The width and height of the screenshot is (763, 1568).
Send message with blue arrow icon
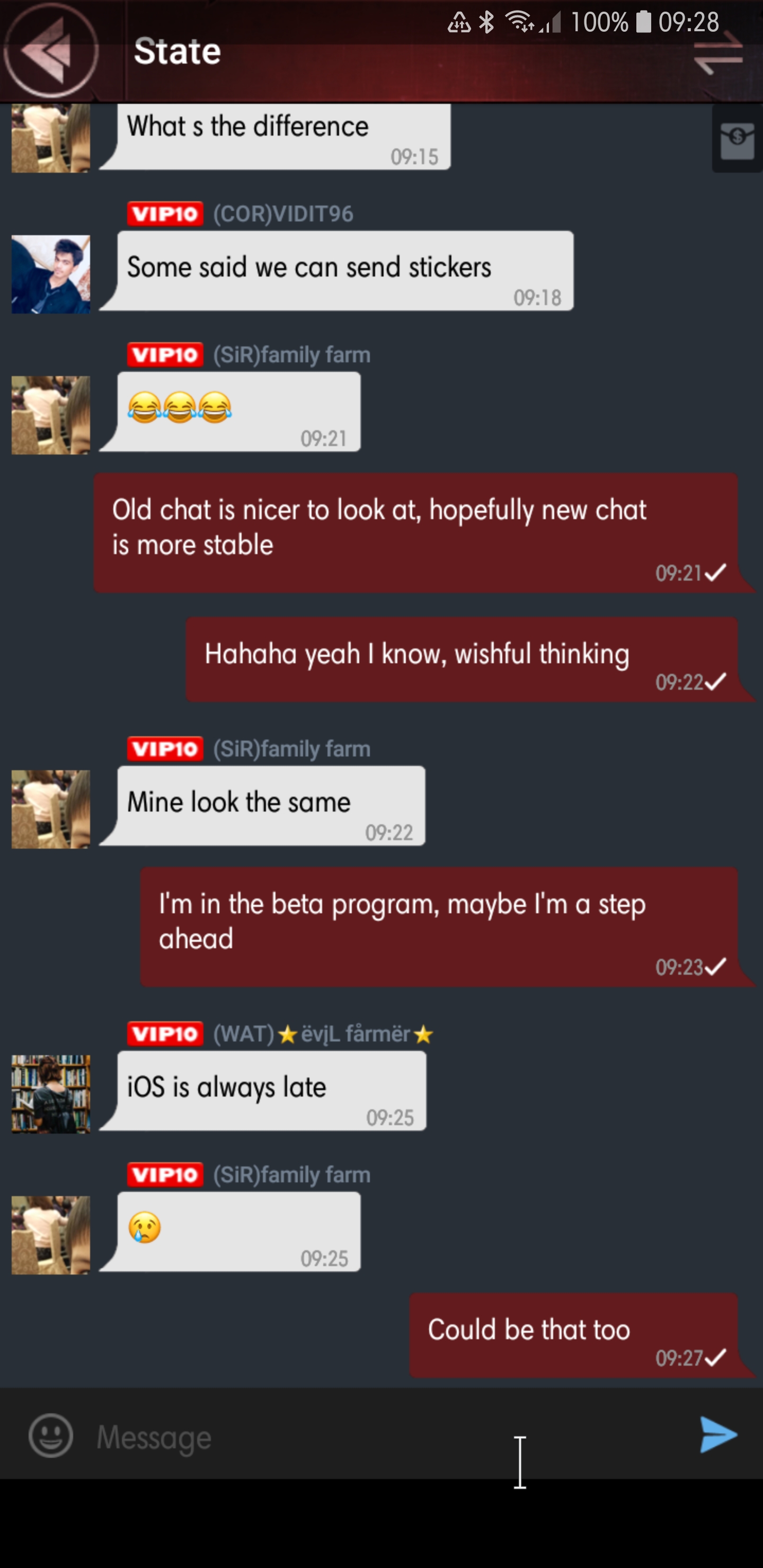(x=718, y=1435)
